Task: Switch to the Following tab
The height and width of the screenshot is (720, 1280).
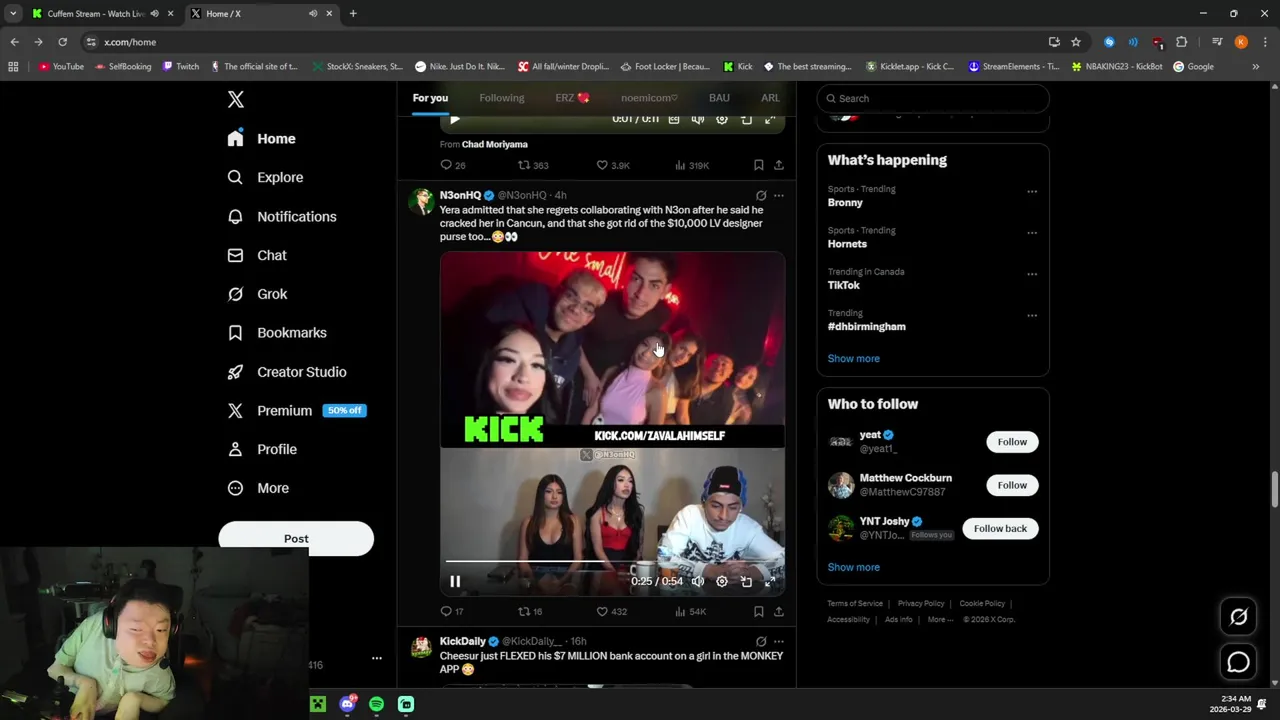Action: pyautogui.click(x=502, y=98)
